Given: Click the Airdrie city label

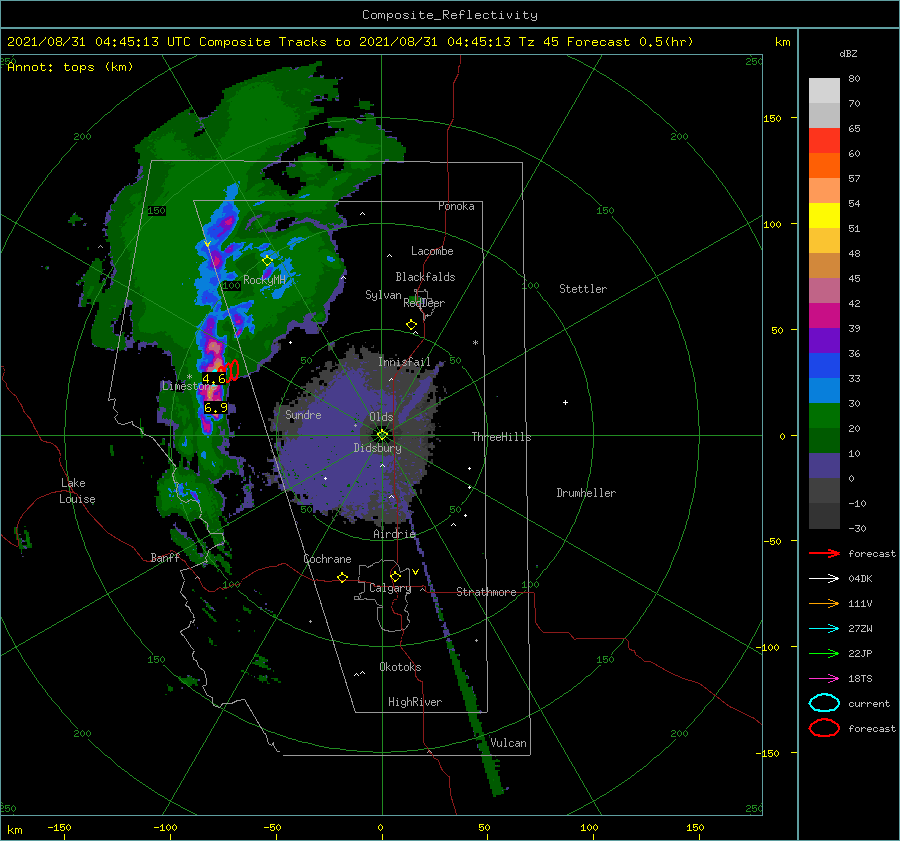Looking at the screenshot, I should click(x=394, y=534).
